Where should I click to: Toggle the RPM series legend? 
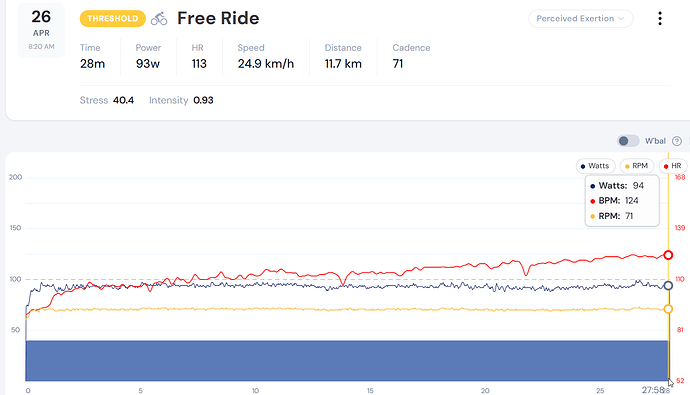coord(637,166)
